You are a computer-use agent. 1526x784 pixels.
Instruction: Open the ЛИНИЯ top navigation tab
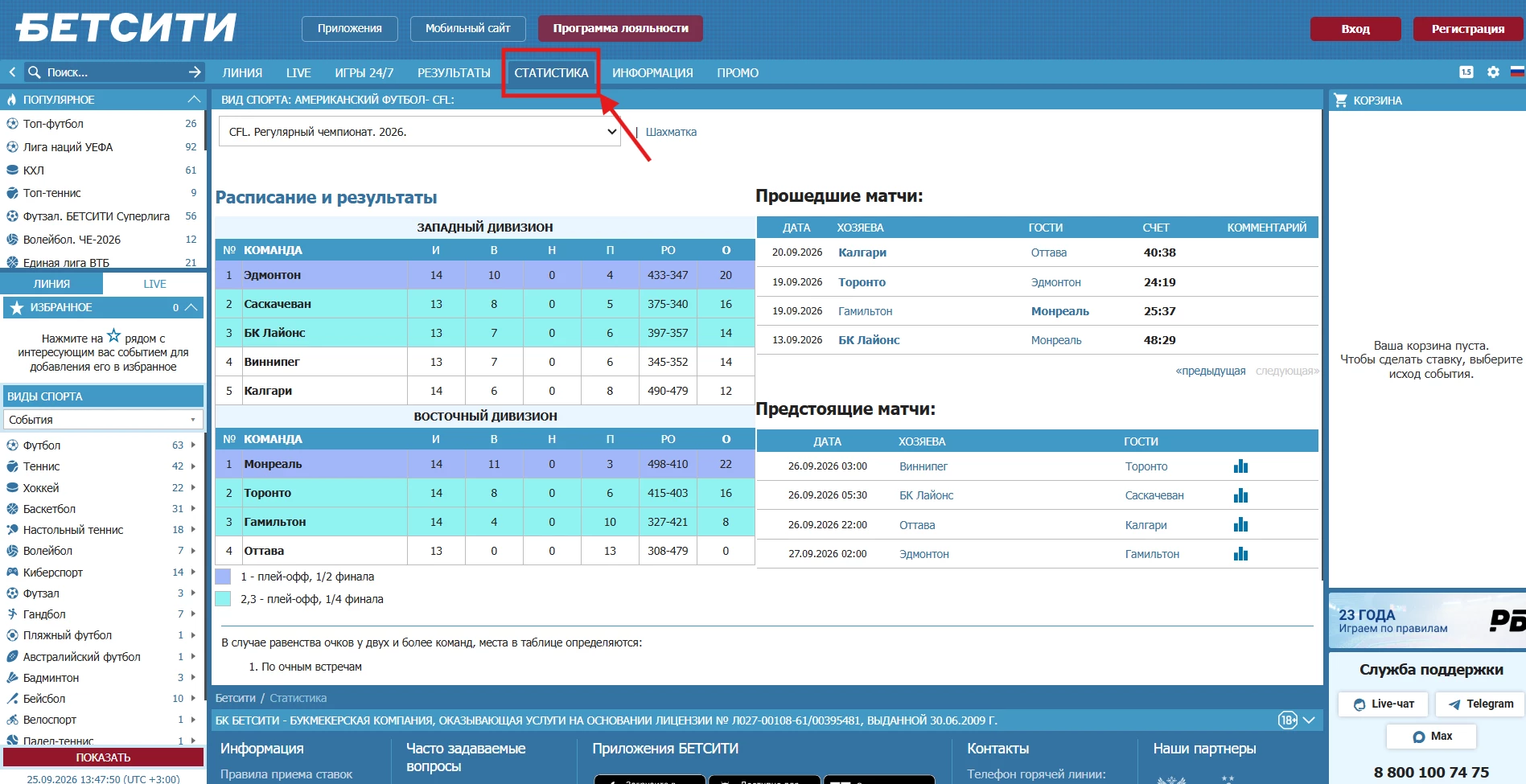[x=242, y=72]
